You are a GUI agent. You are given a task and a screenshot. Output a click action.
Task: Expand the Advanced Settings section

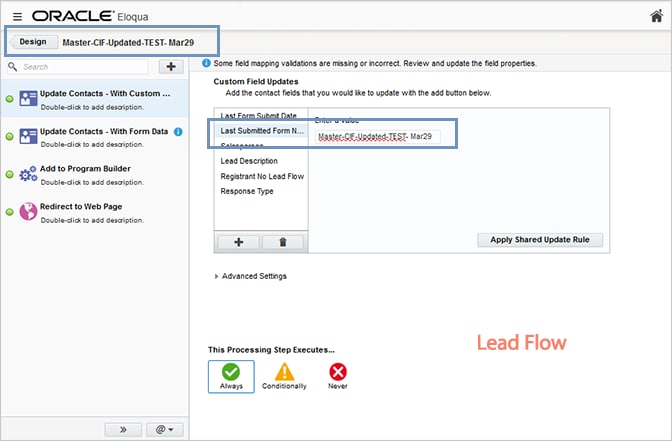point(217,276)
